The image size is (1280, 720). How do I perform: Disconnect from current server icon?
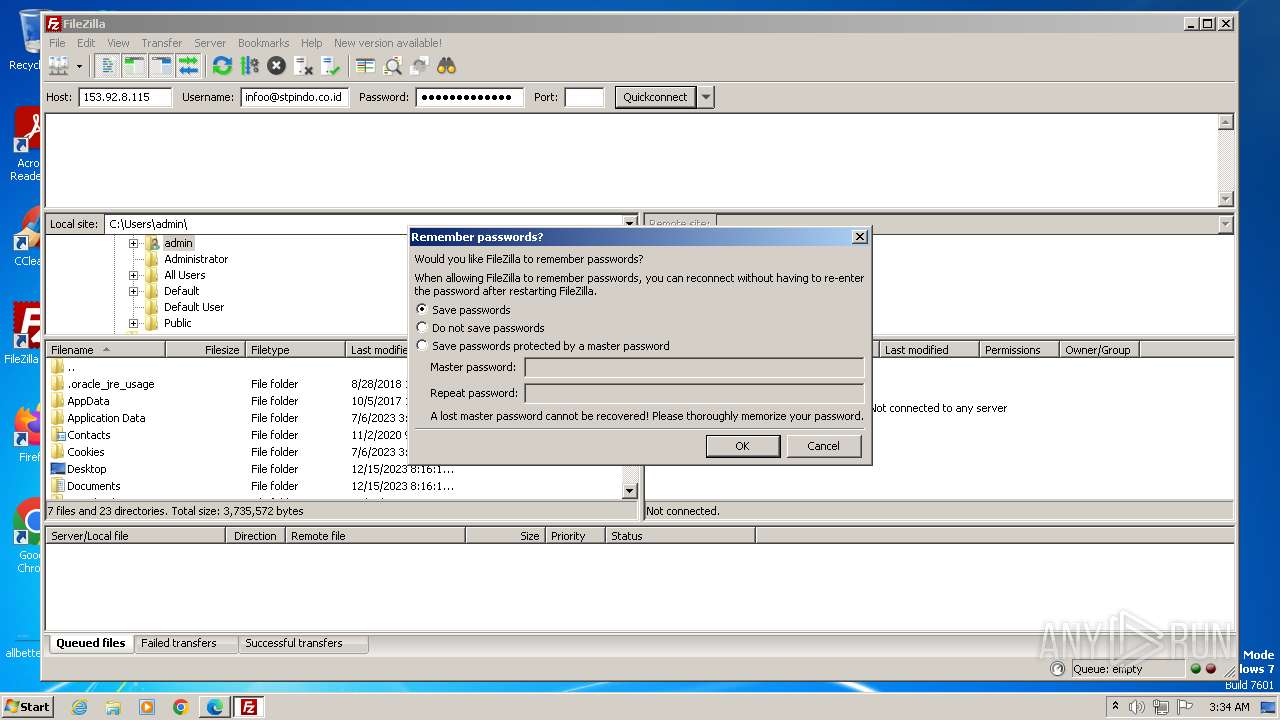click(303, 66)
